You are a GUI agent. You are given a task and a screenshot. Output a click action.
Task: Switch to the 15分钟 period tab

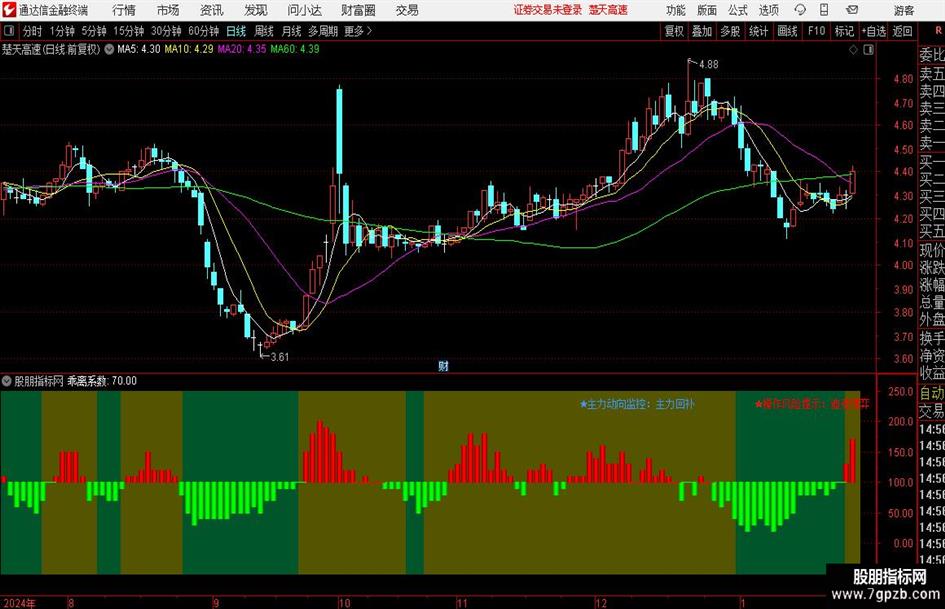tap(128, 31)
